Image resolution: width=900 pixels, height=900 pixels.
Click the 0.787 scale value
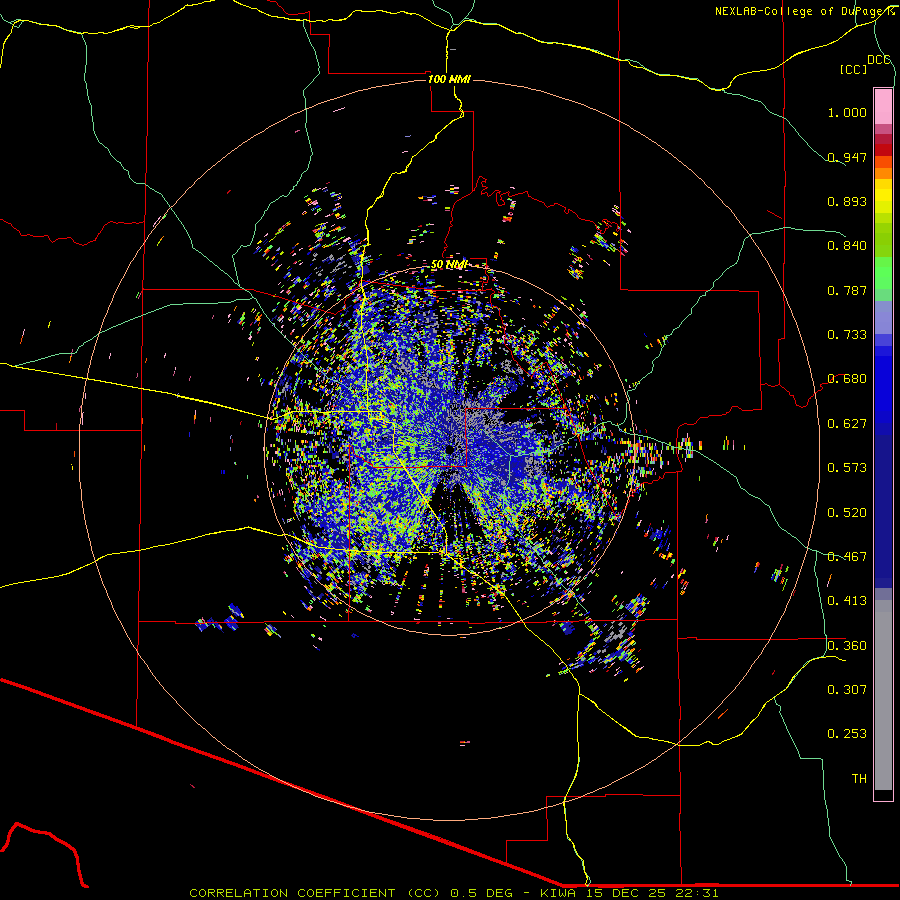pyautogui.click(x=847, y=290)
